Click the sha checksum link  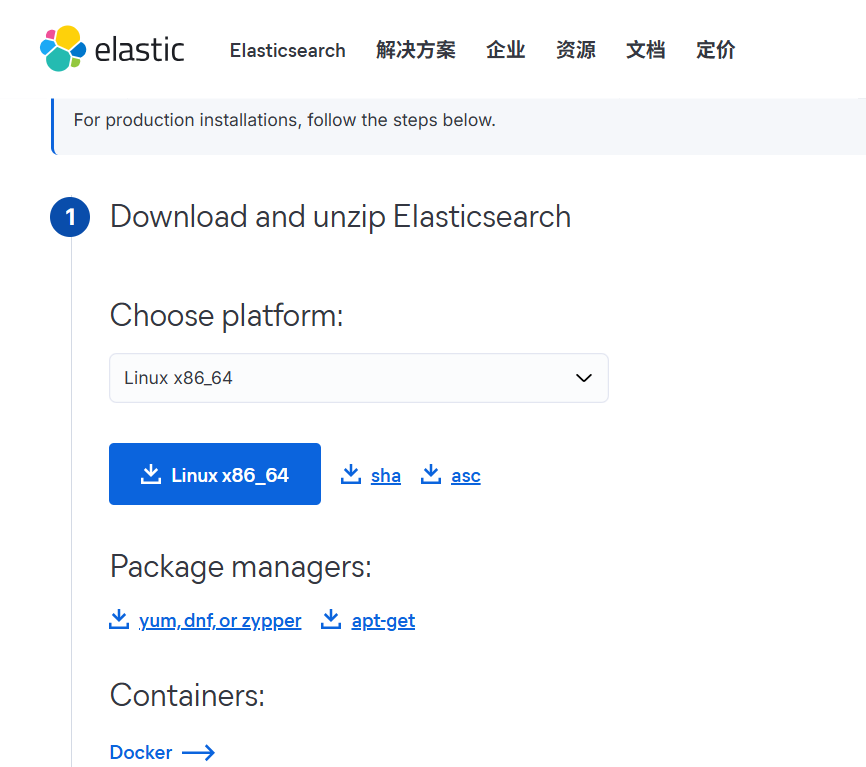[x=386, y=475]
